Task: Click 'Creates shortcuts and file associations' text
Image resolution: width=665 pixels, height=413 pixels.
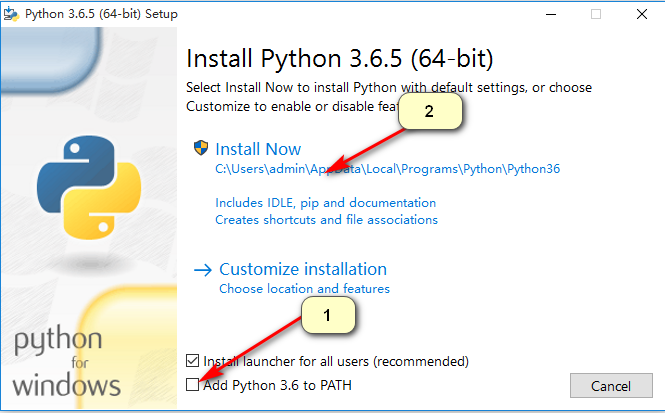Action: [x=326, y=220]
